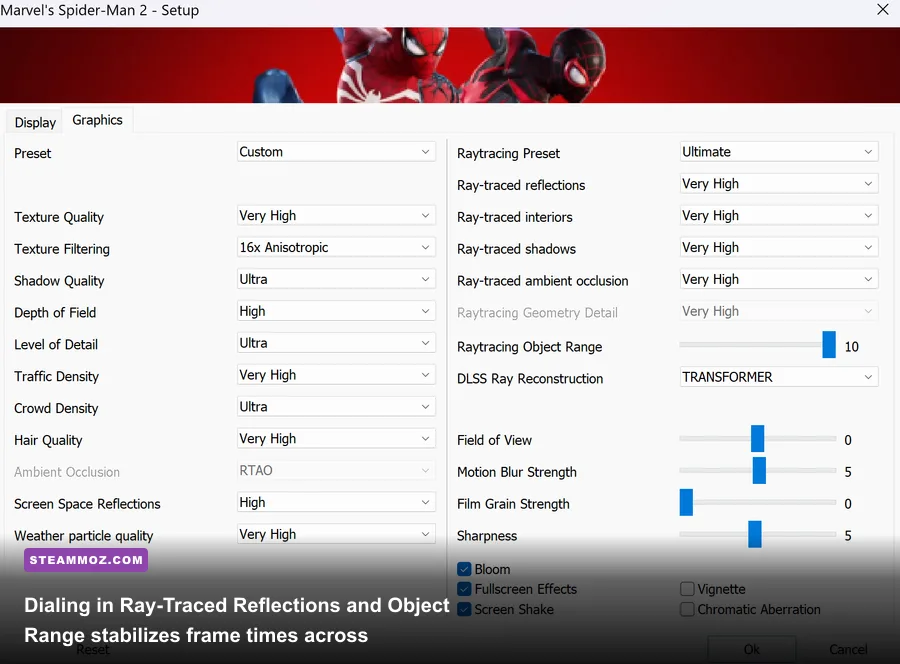Open the Ray-traced interiors dropdown
The height and width of the screenshot is (664, 900).
point(779,216)
